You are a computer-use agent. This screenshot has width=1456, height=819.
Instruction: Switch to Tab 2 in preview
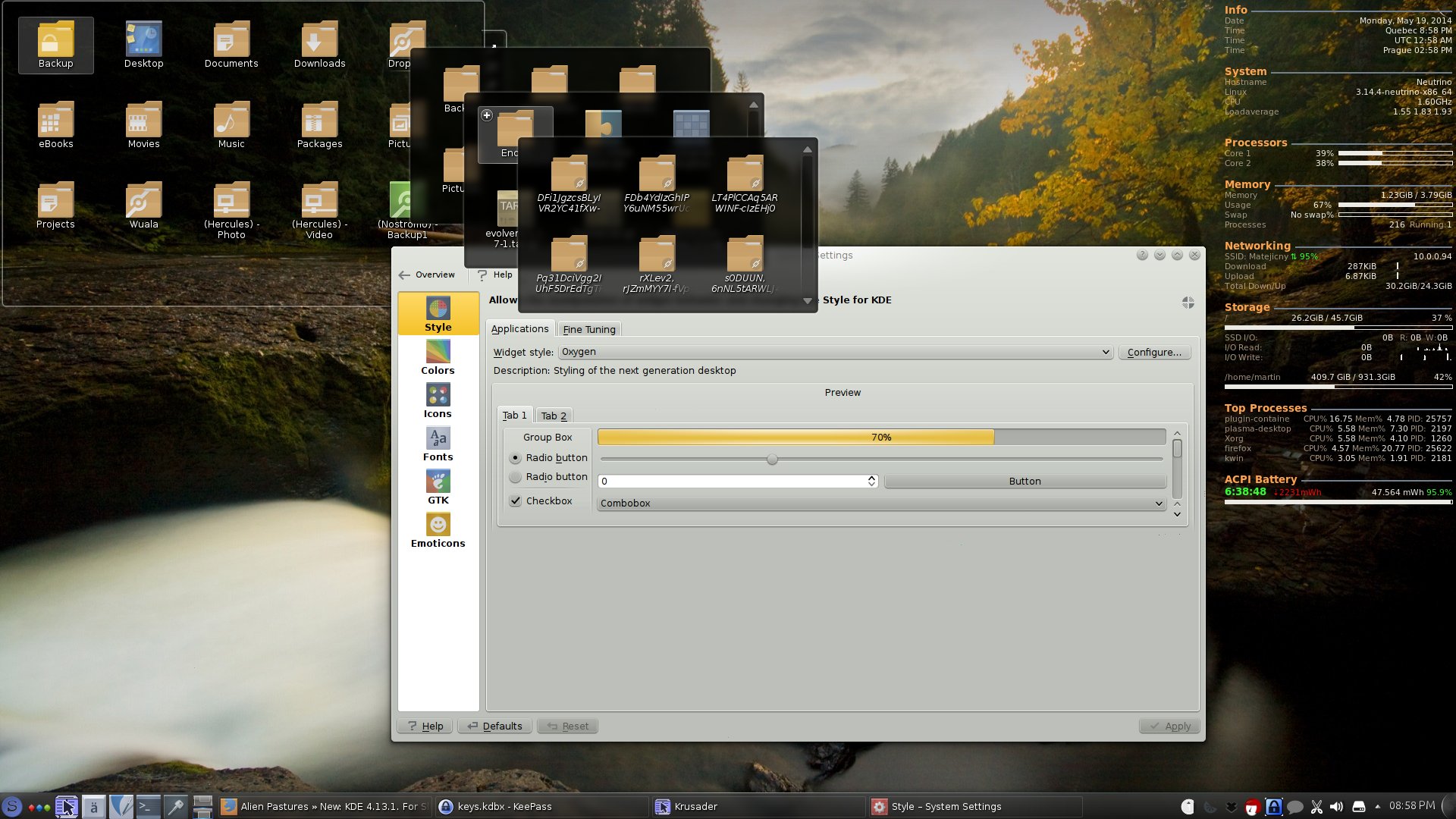[x=554, y=416]
